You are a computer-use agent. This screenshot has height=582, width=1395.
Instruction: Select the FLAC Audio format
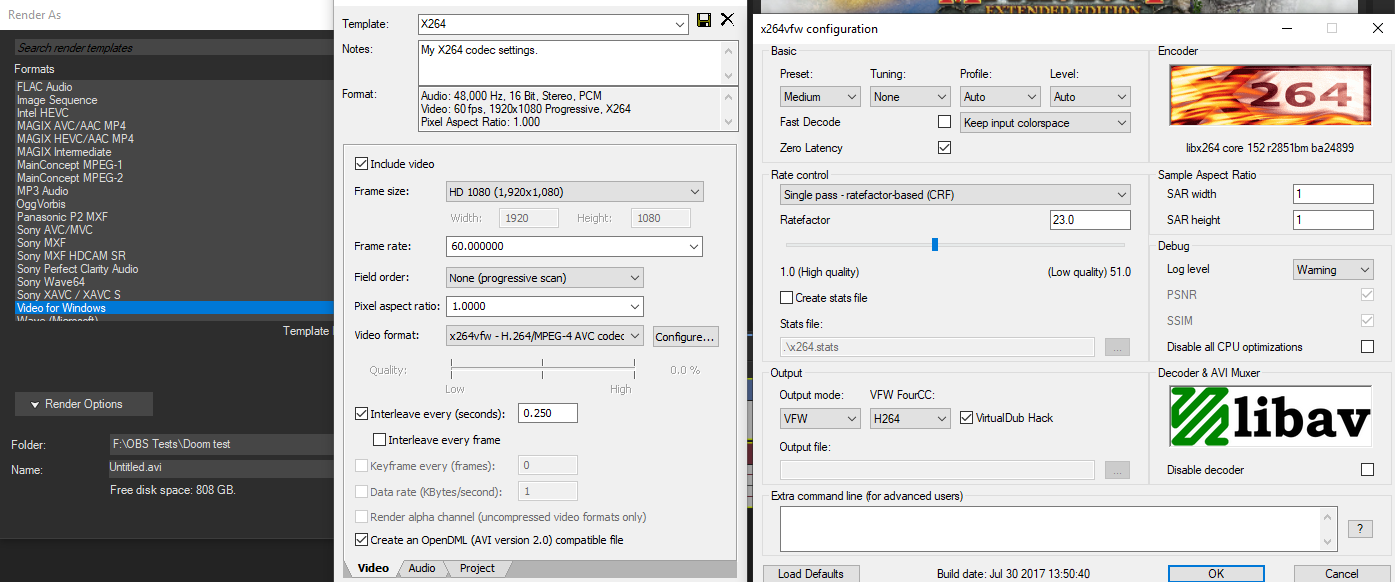pos(174,87)
